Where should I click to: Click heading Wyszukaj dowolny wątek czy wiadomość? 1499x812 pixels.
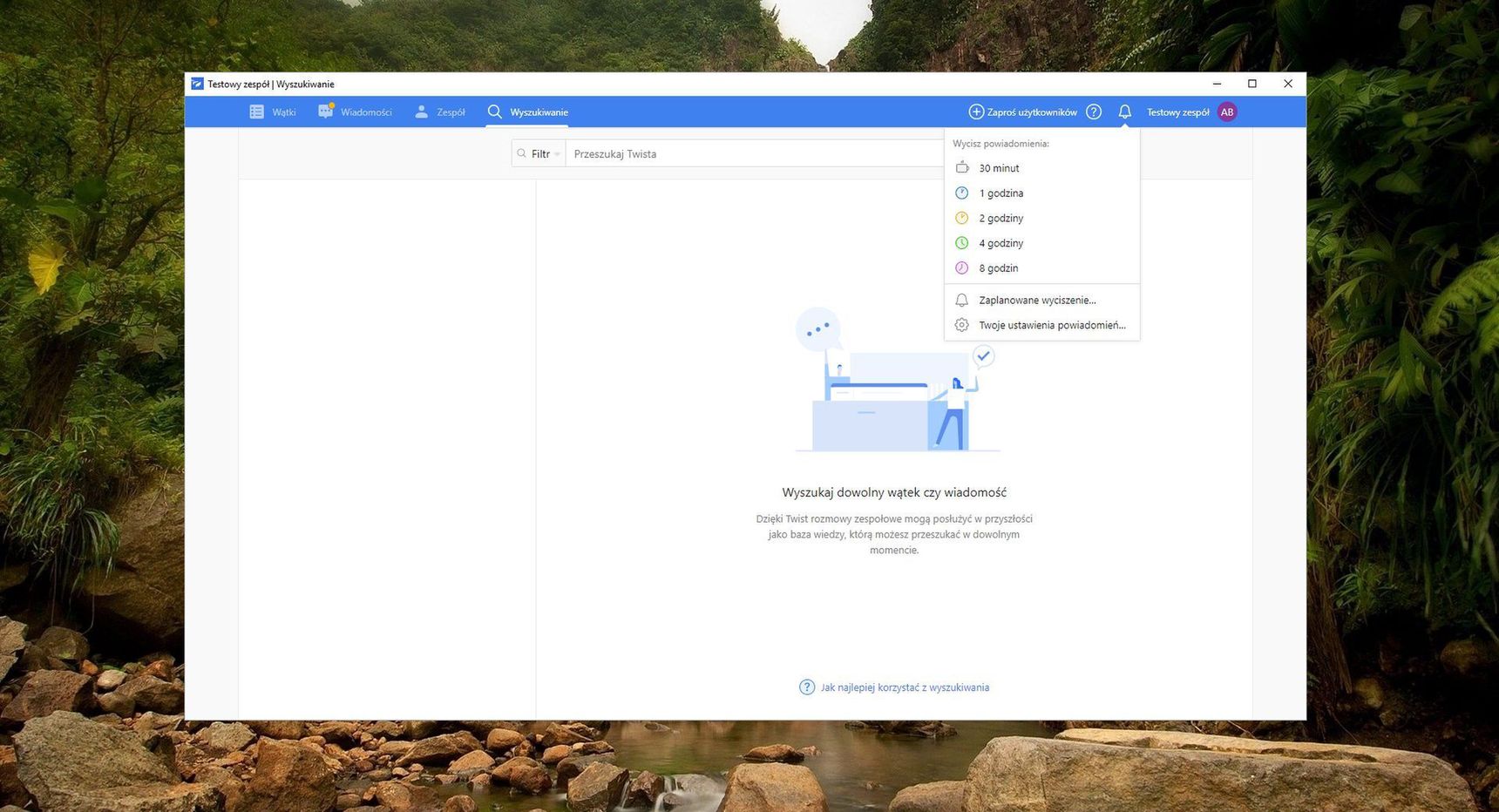(894, 492)
